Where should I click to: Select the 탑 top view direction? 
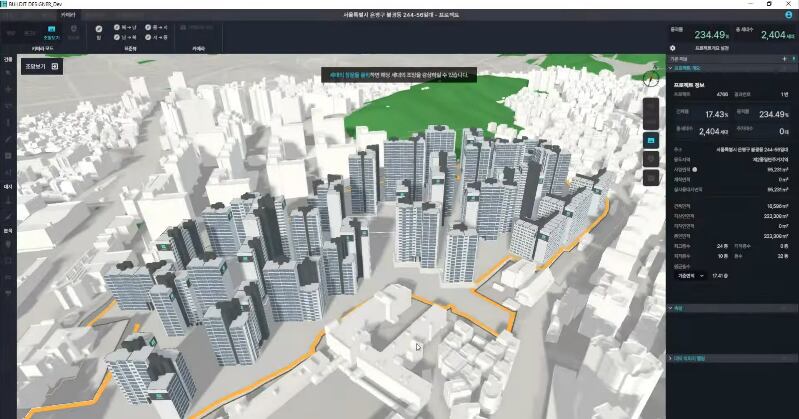(99, 31)
